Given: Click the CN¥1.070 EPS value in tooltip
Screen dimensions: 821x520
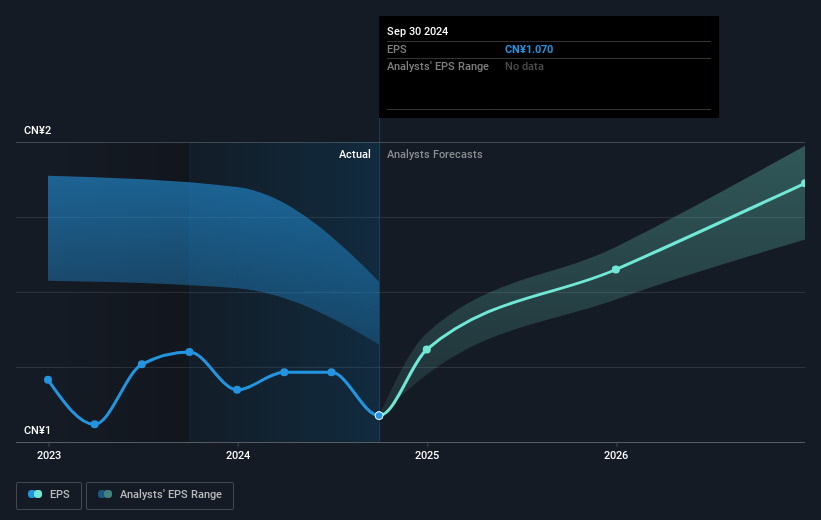Looking at the screenshot, I should [529, 49].
